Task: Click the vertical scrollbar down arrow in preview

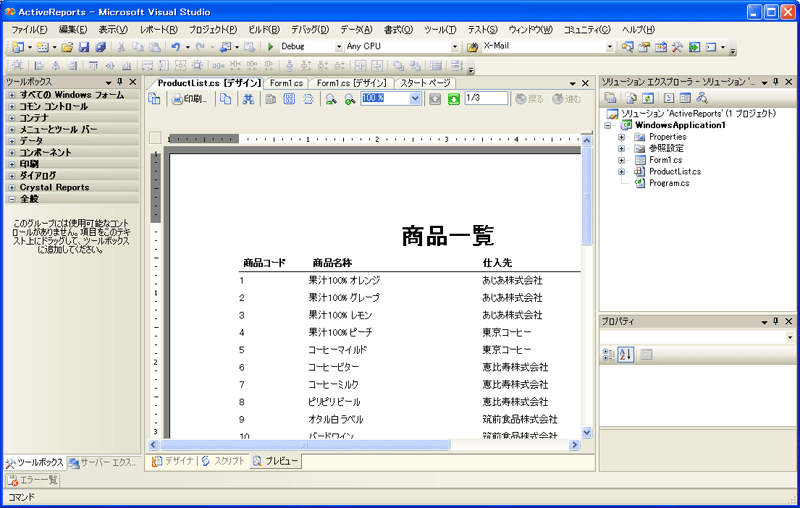Action: (x=587, y=433)
